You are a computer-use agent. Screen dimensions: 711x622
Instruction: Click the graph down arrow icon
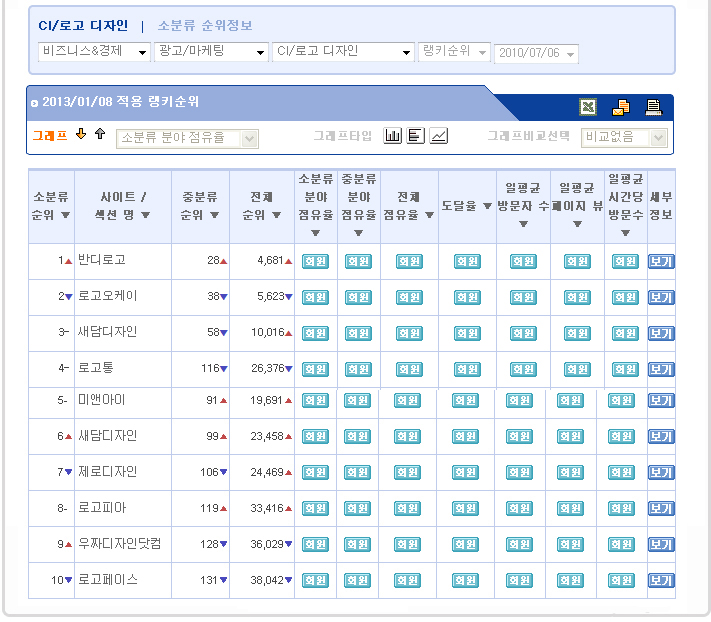(82, 135)
